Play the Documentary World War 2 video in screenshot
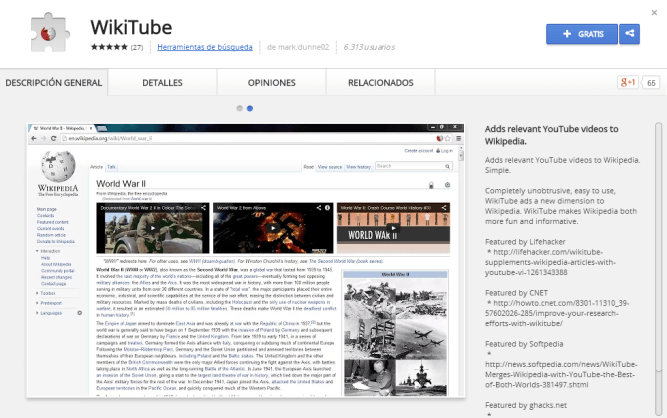 153,228
